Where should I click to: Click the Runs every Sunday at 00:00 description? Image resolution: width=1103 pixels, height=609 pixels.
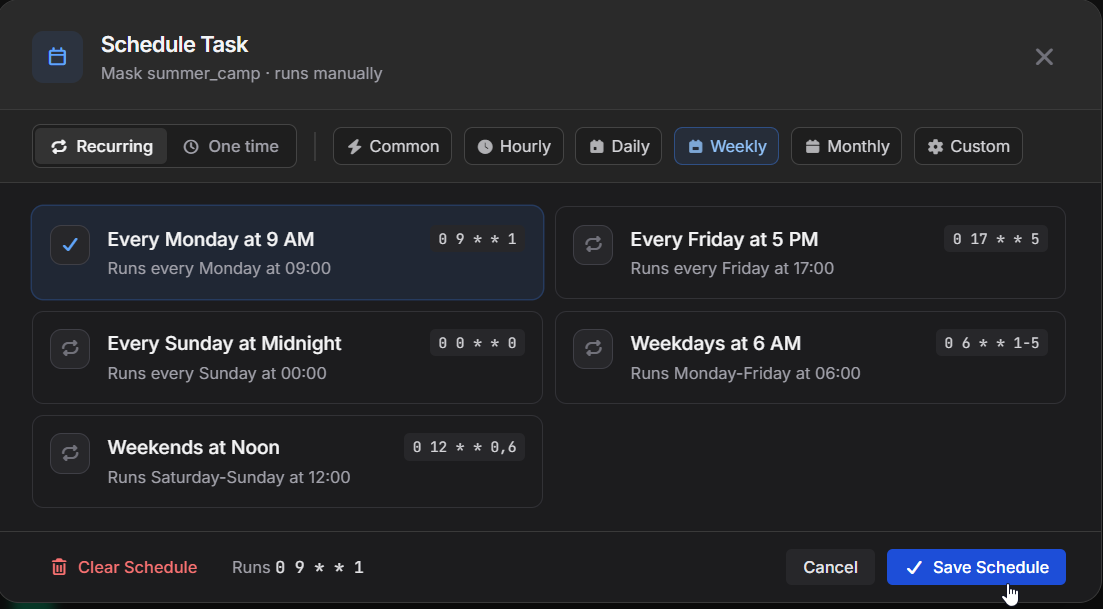pyautogui.click(x=217, y=373)
